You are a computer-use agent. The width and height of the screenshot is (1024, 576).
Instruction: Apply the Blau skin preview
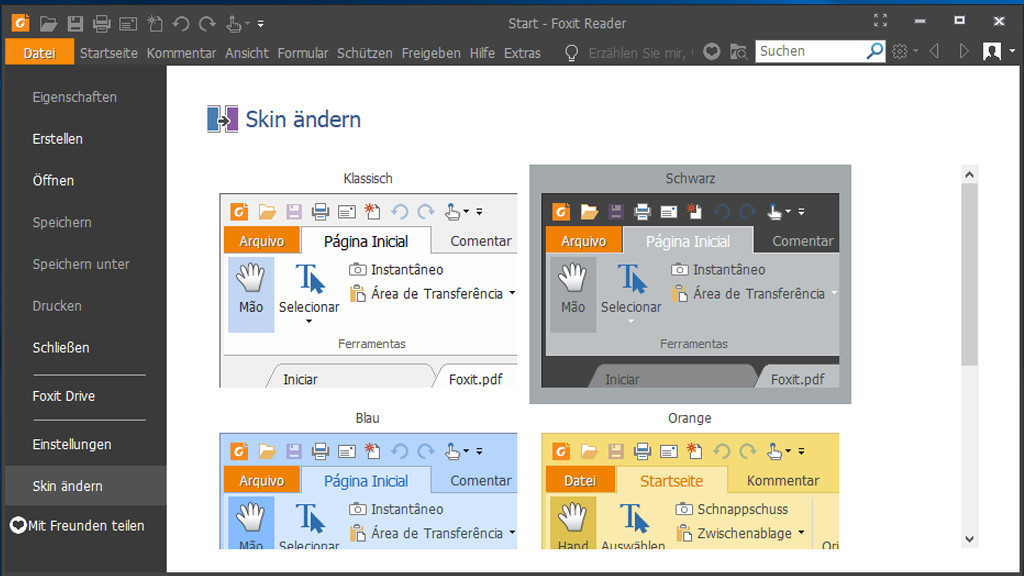tap(368, 490)
